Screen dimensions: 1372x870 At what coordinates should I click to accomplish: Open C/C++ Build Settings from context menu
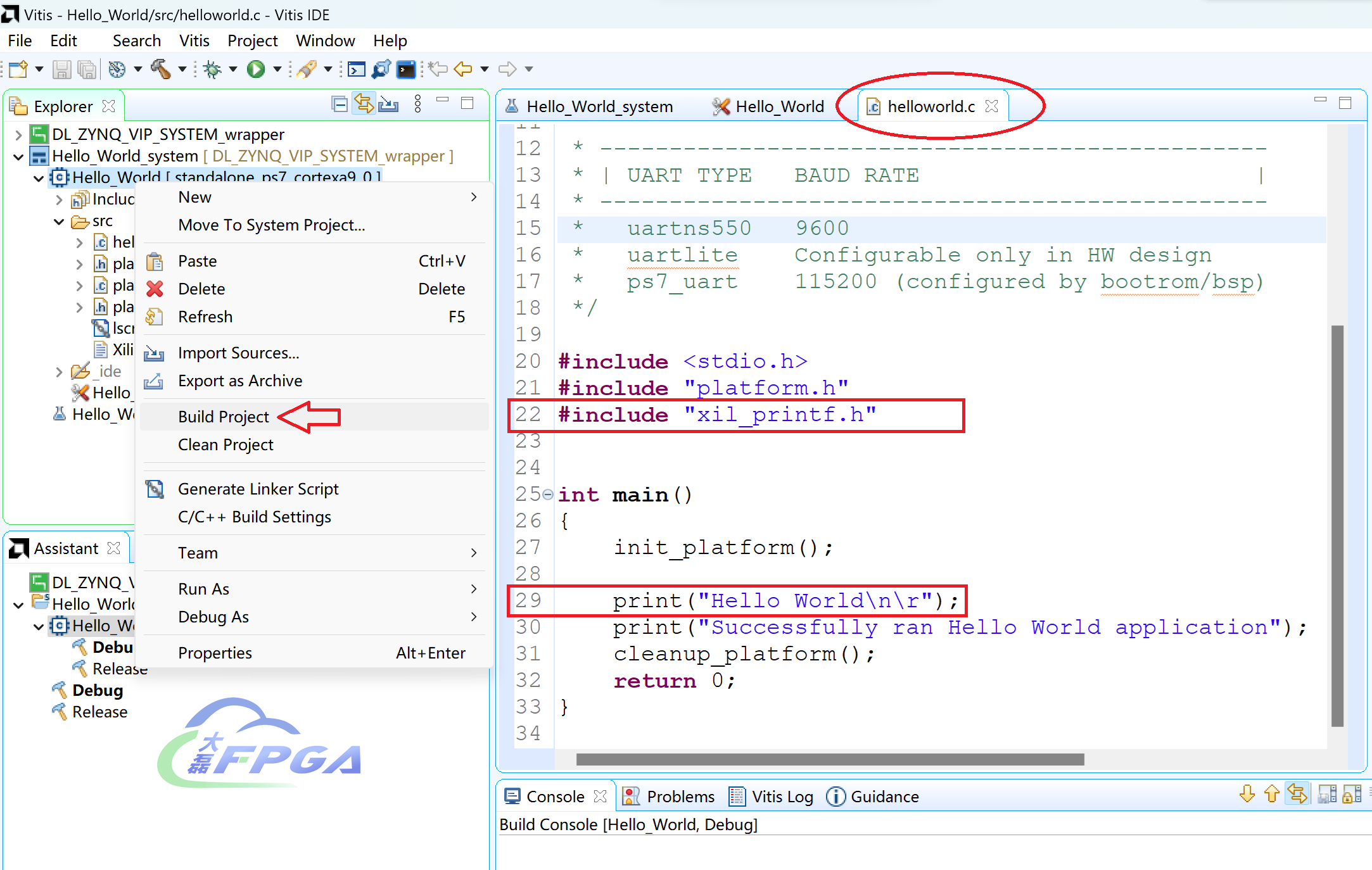(x=314, y=517)
